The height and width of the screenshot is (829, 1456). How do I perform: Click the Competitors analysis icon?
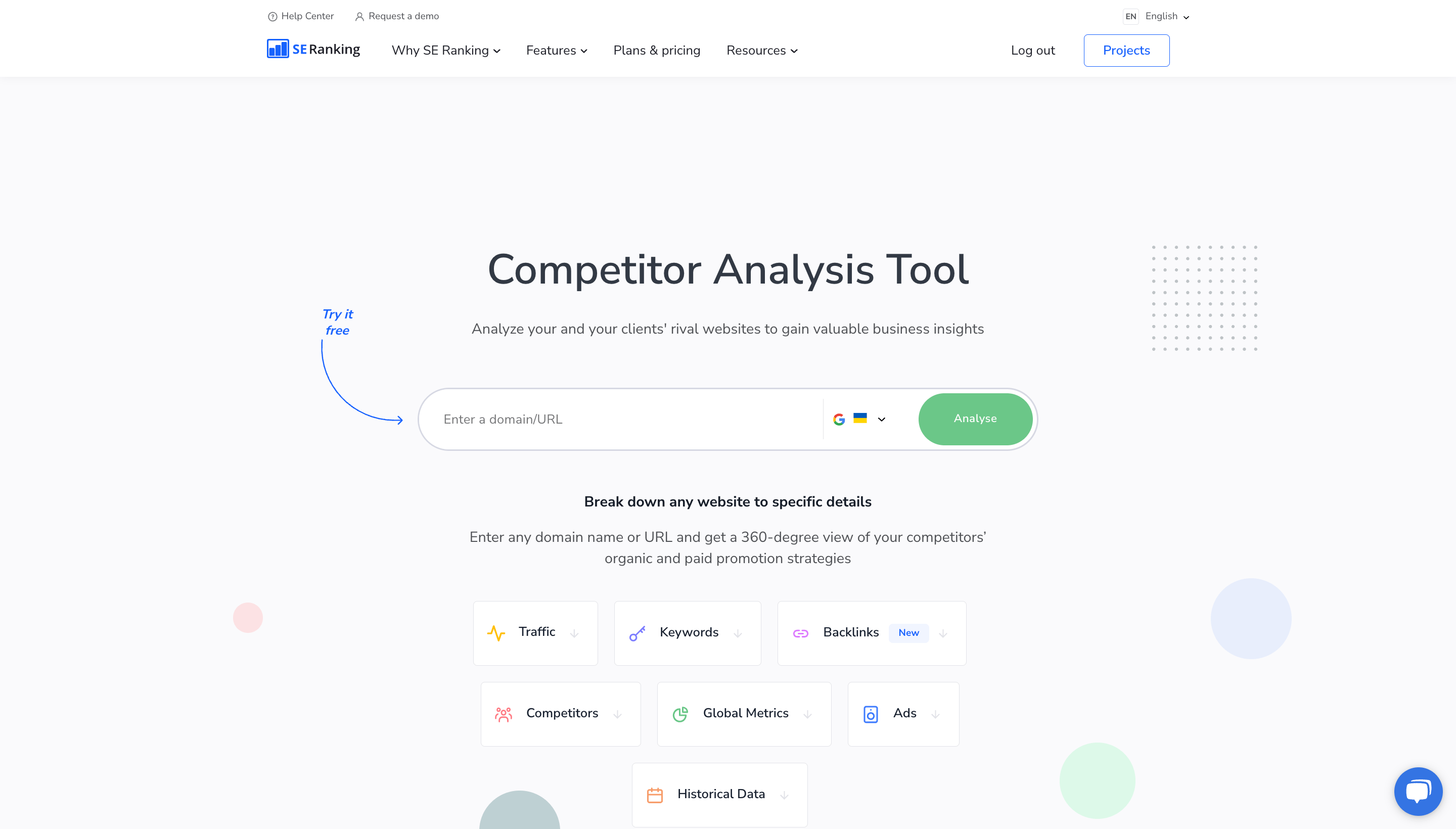point(504,714)
